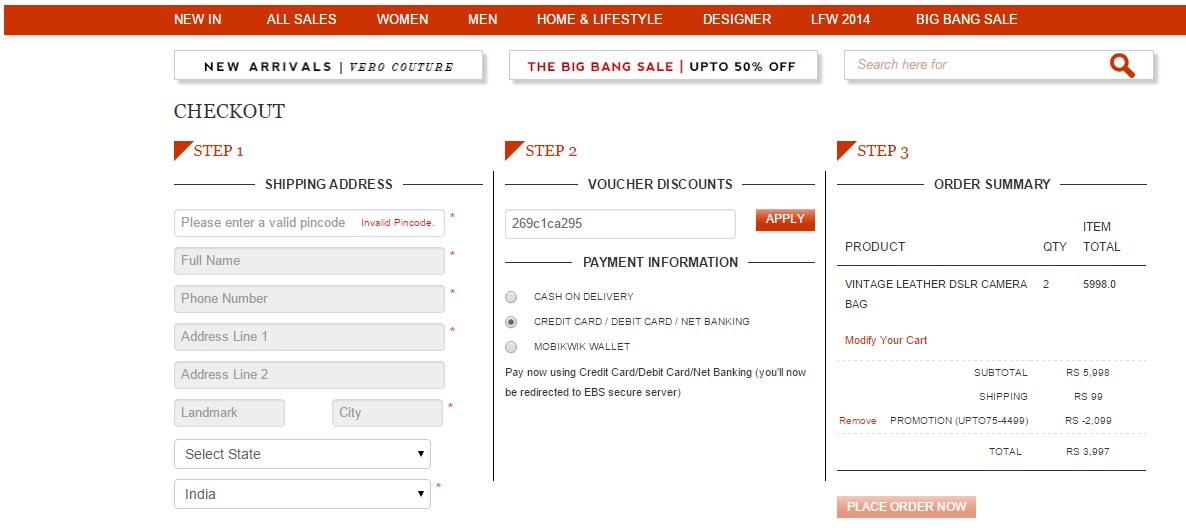Focus the Full Name field
1186x528 pixels.
click(309, 261)
